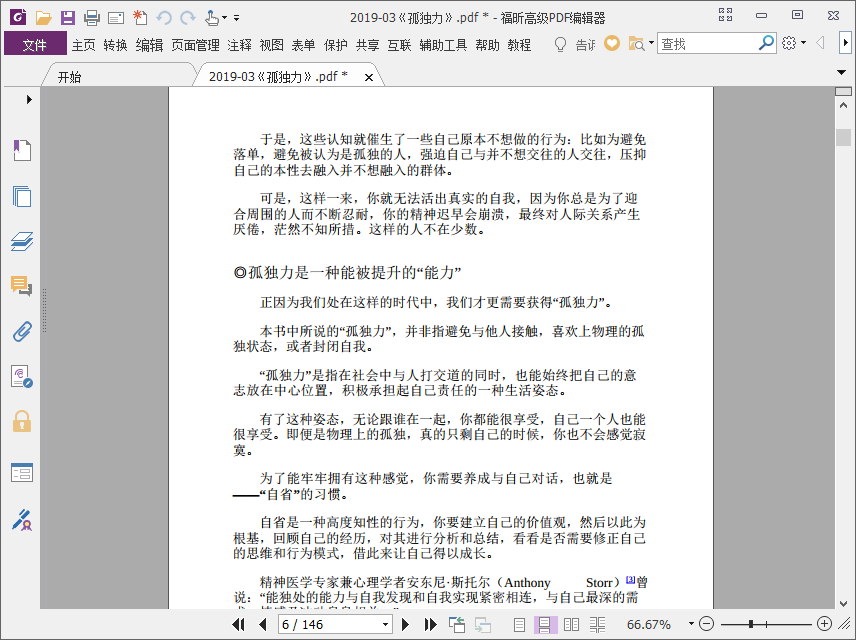Click the zoom slider handle

point(751,624)
